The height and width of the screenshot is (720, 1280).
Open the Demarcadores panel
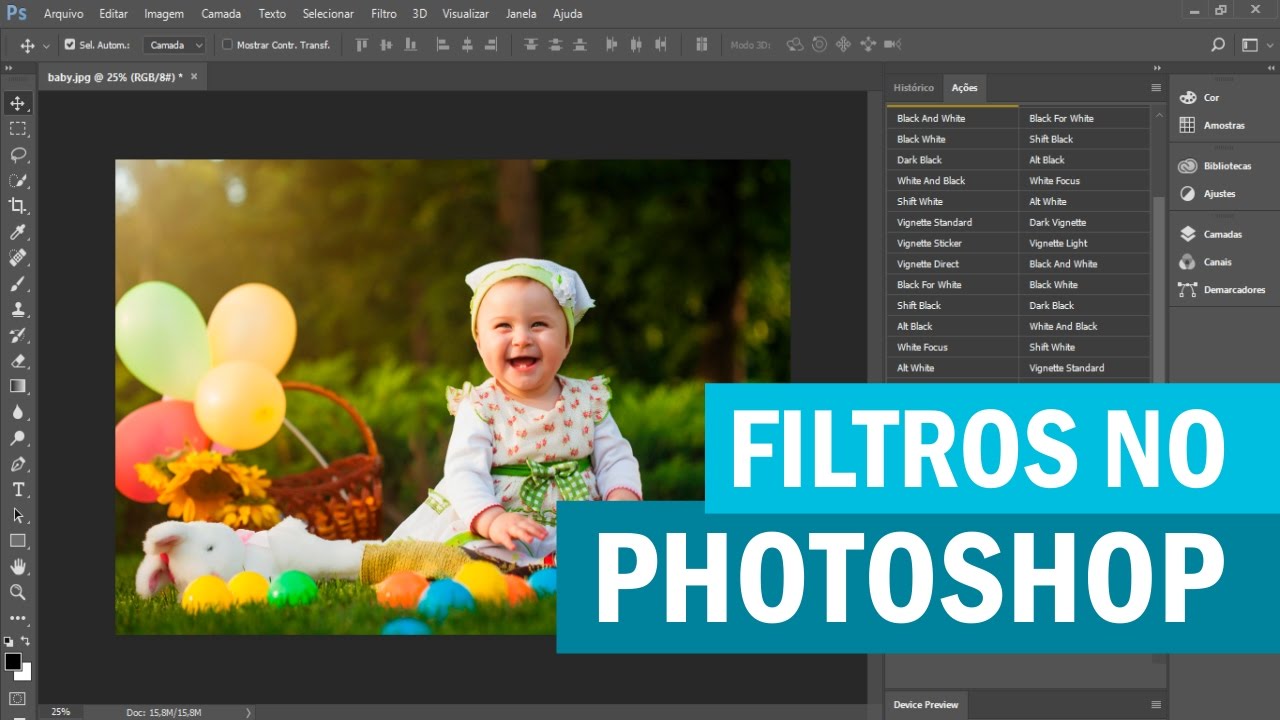1221,290
